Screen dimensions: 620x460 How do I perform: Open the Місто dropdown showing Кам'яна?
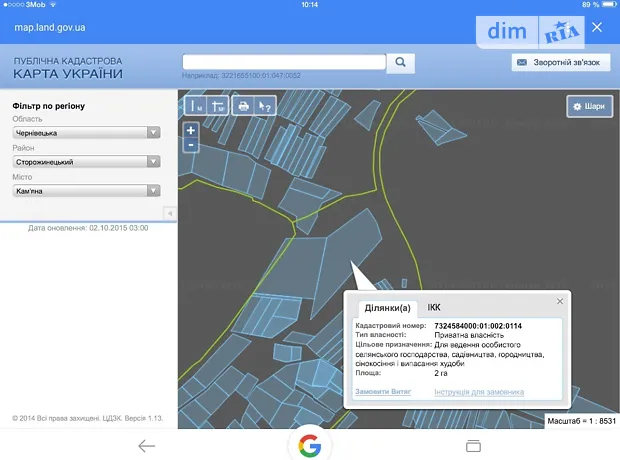86,190
